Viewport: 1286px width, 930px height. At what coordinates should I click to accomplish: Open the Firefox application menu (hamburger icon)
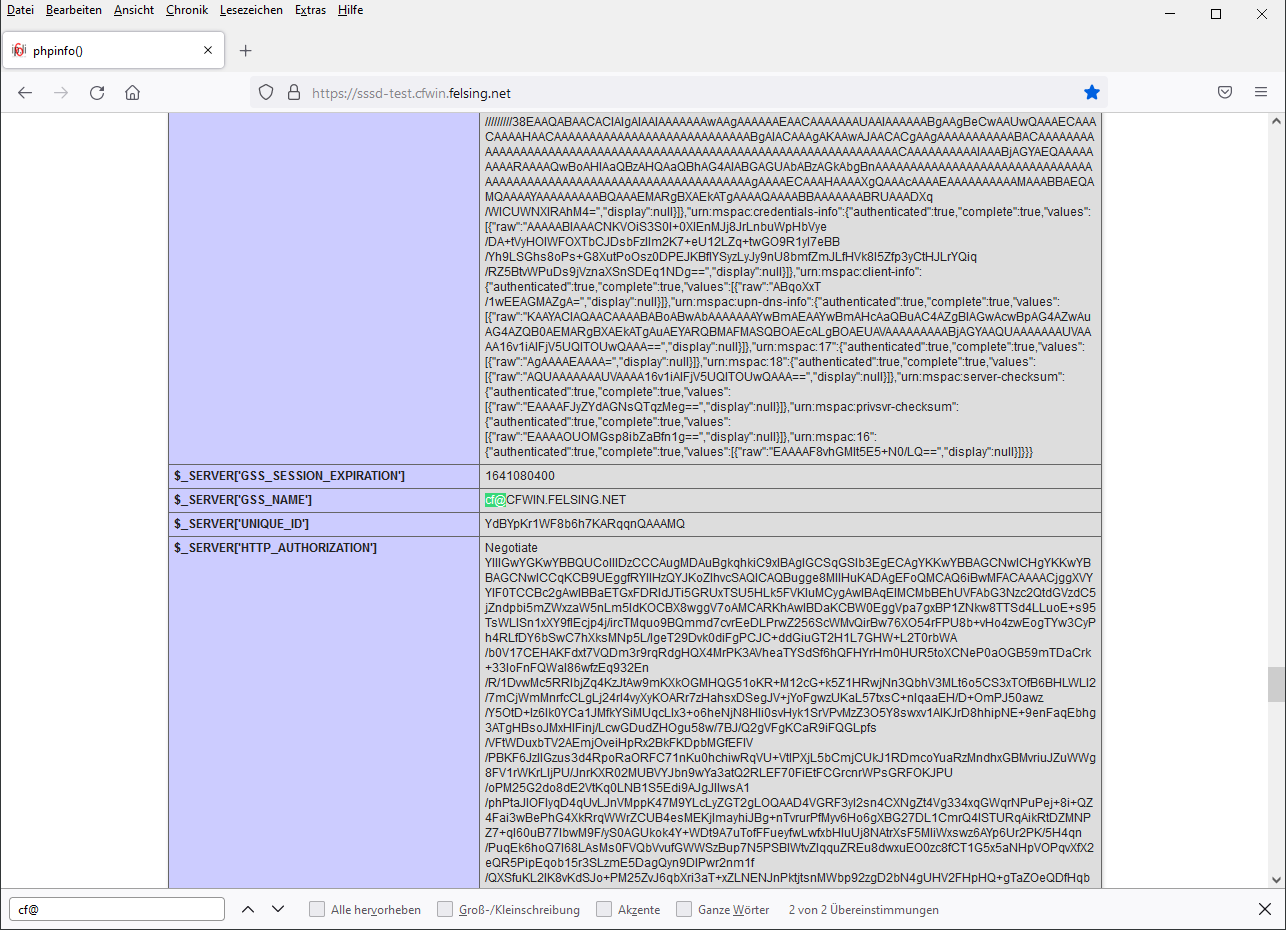[1261, 92]
